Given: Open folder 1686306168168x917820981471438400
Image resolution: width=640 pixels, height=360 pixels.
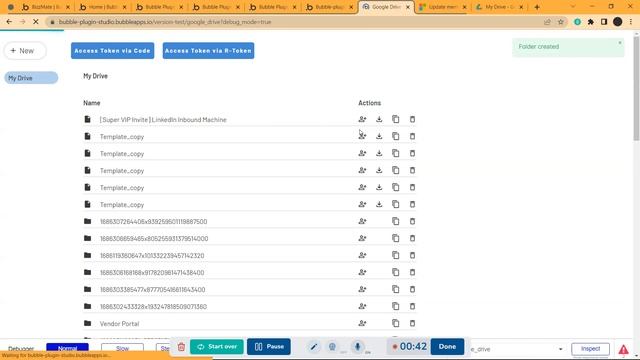Looking at the screenshot, I should [x=152, y=273].
